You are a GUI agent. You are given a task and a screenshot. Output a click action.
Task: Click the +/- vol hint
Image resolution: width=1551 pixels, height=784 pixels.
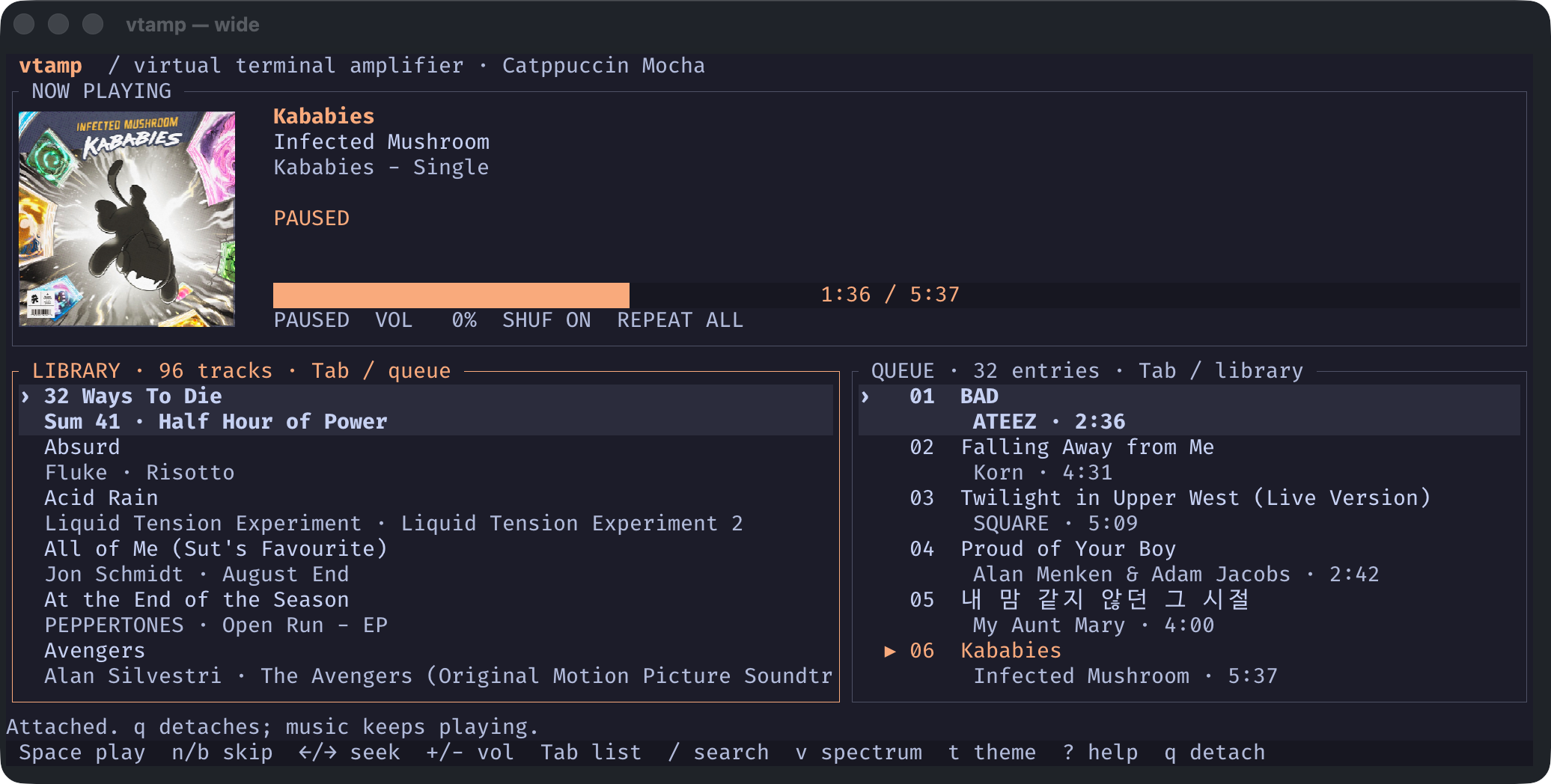coord(470,753)
